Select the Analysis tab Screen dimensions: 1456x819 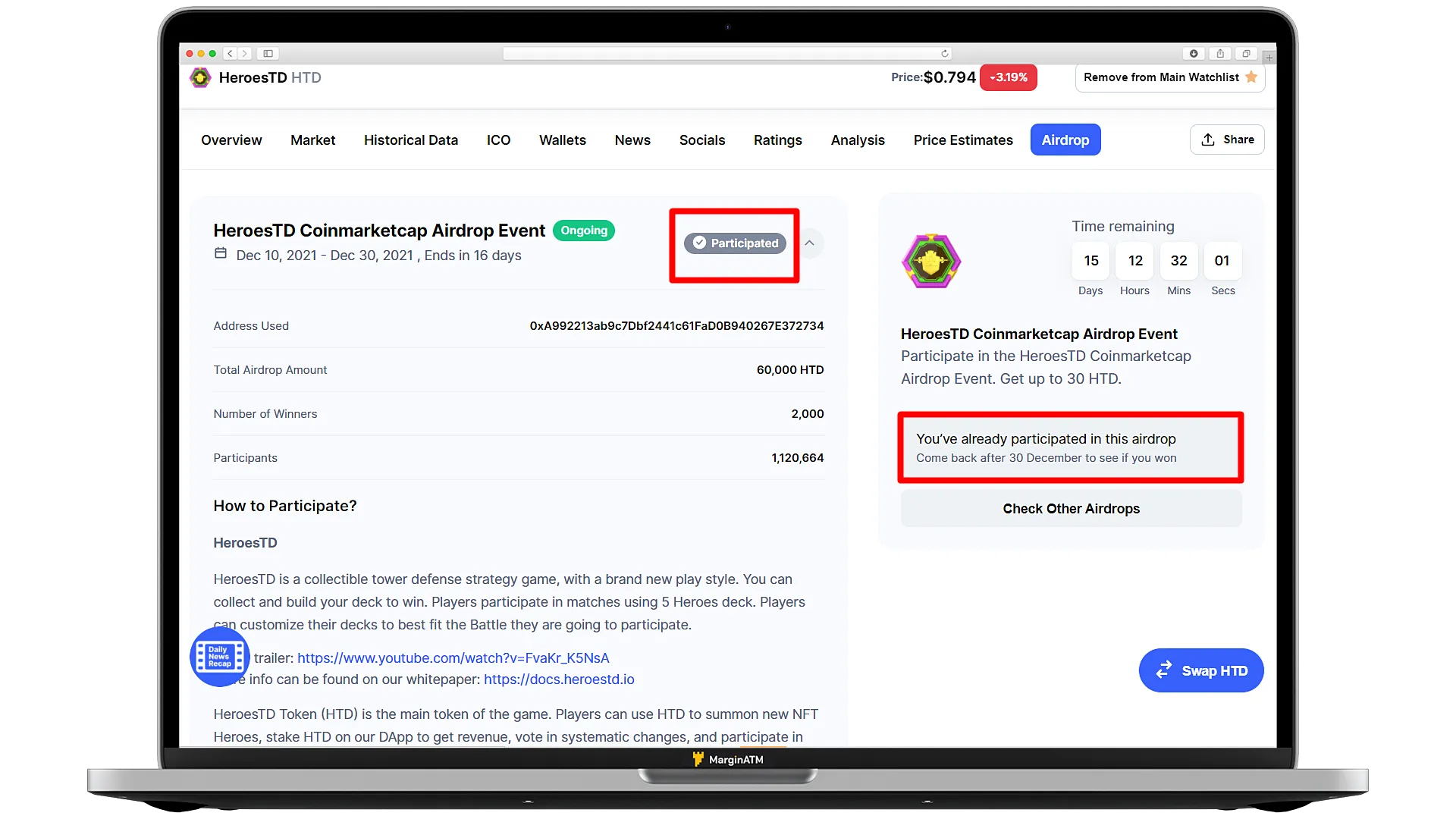[858, 140]
